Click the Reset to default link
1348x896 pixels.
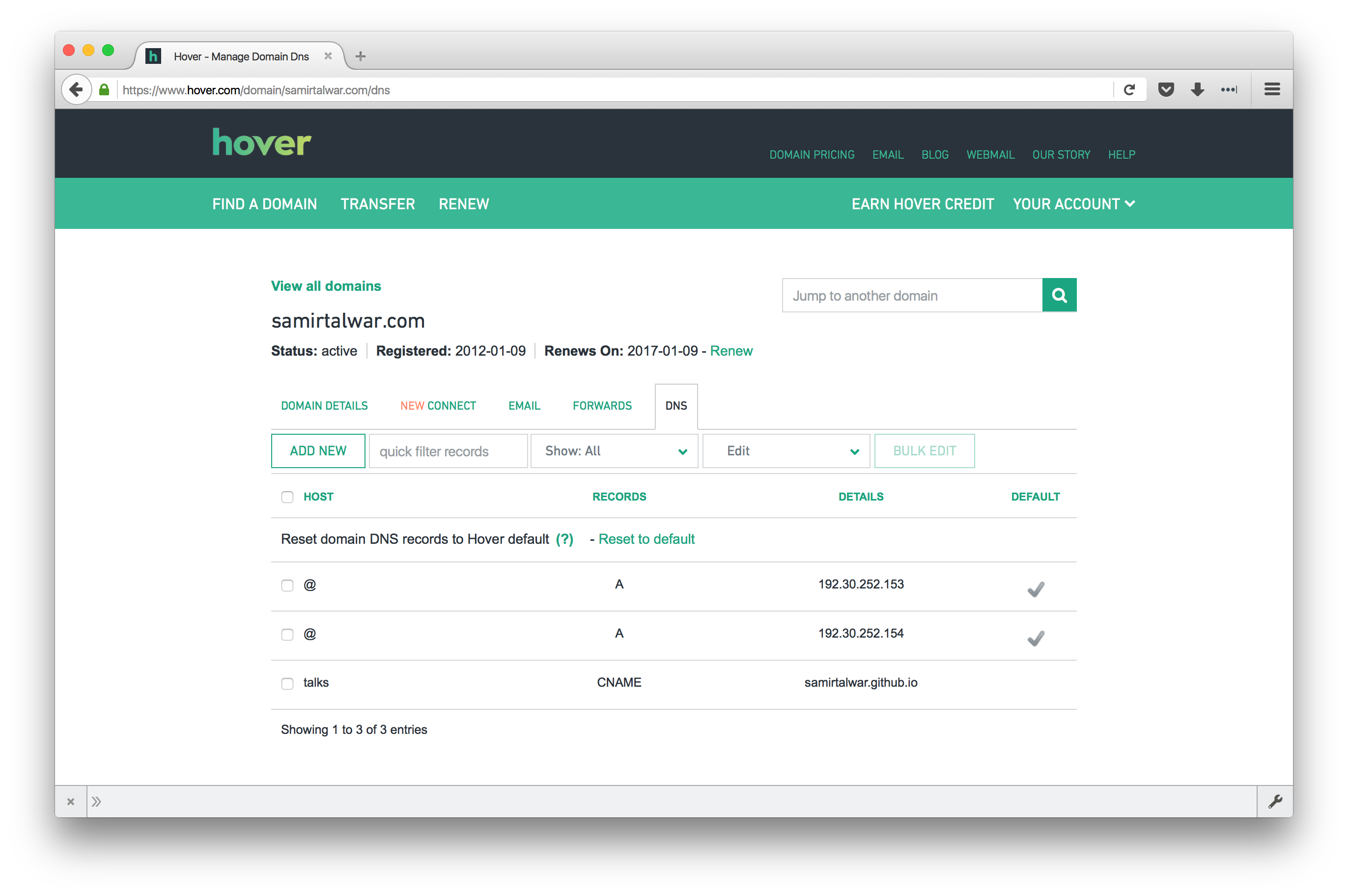[646, 539]
